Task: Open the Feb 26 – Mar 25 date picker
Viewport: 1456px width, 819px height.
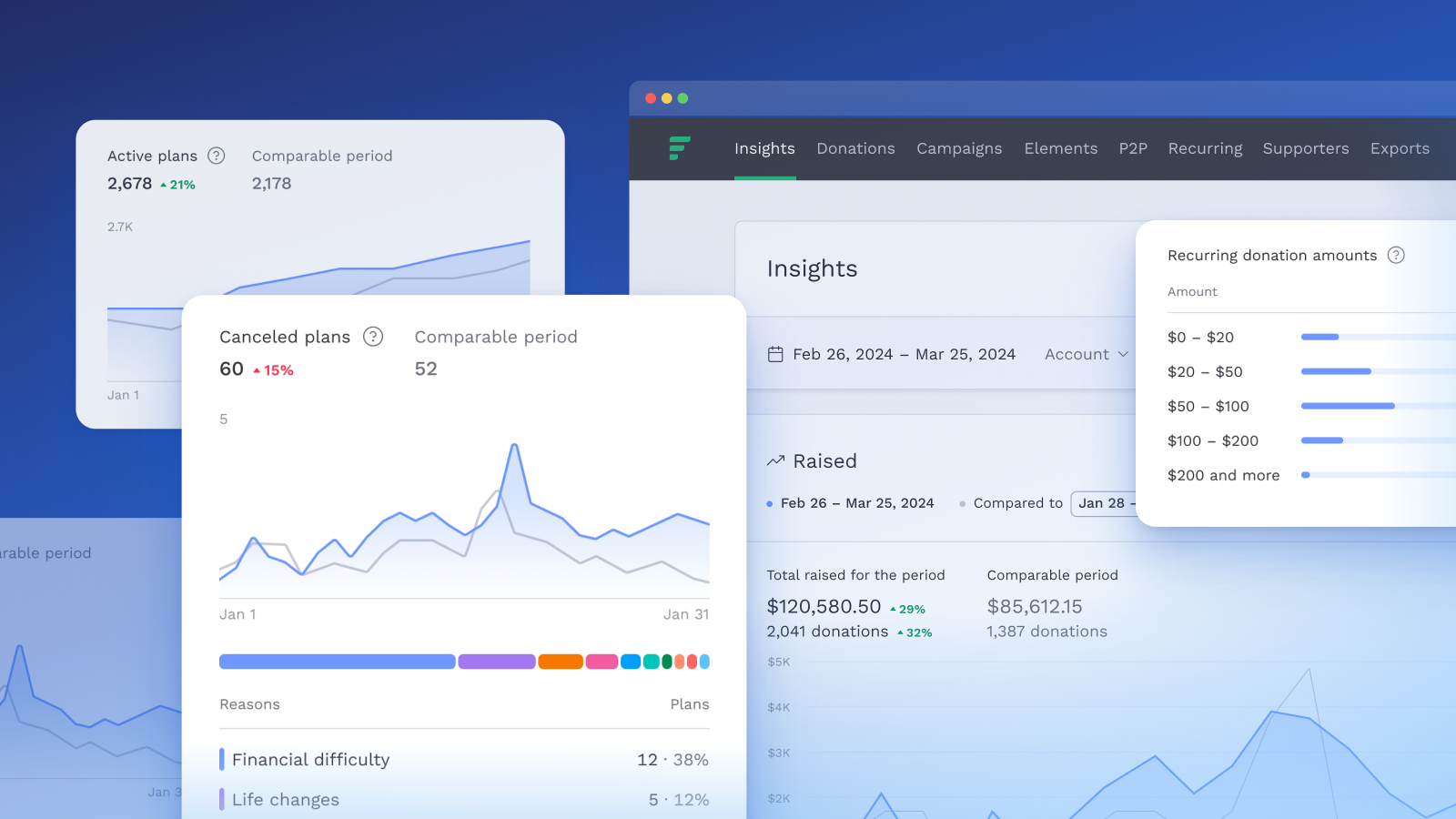Action: (903, 354)
